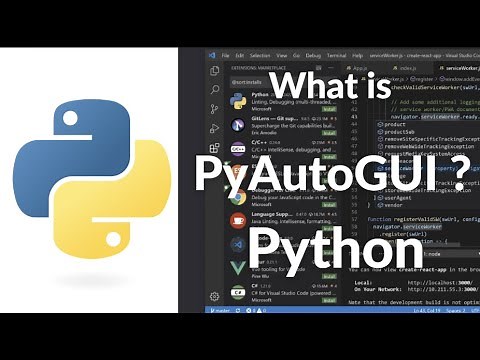Open the Terminal menu
Screen dimensions: 480x360
[336, 56]
